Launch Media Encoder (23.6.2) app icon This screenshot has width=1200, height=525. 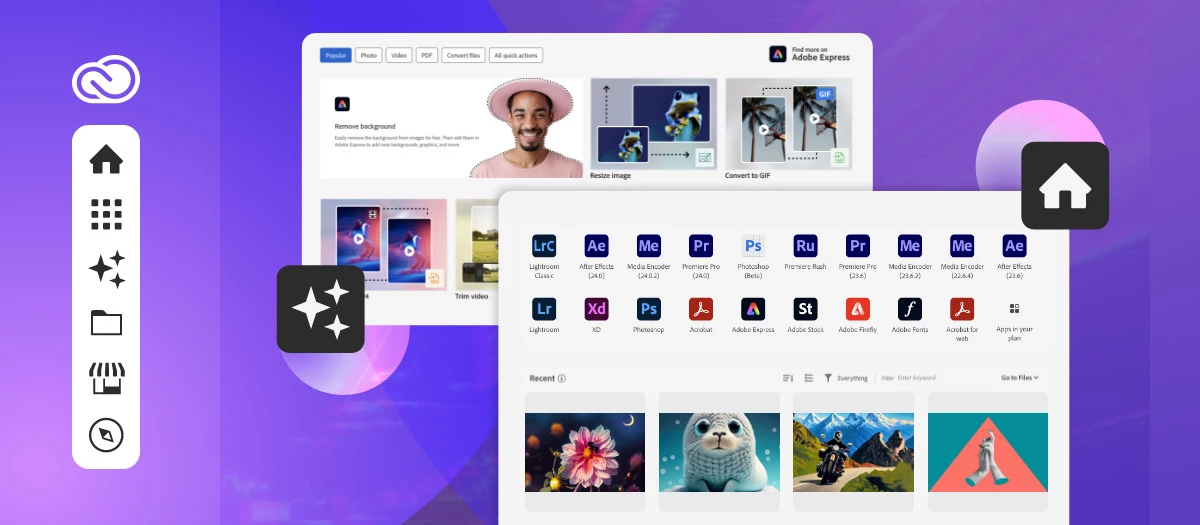910,246
